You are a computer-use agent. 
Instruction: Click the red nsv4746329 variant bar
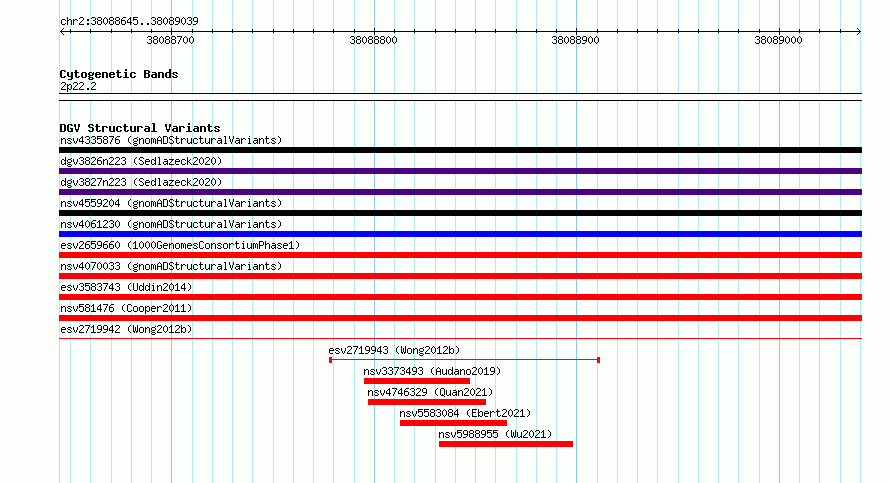click(427, 402)
